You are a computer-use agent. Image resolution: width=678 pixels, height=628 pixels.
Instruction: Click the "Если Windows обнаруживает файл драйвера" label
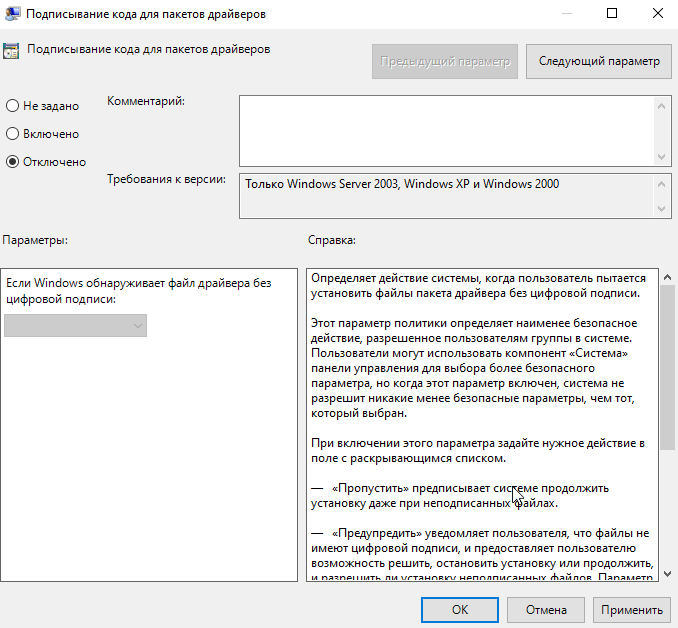[x=138, y=291]
